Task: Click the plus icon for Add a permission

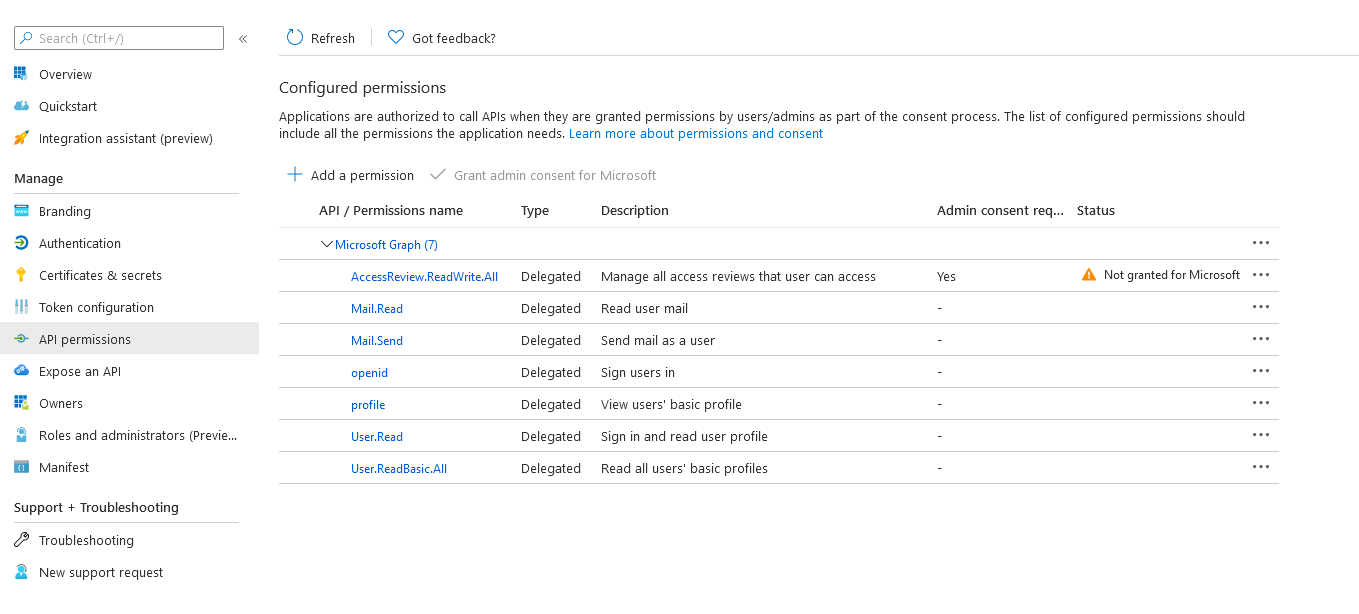Action: (x=295, y=175)
